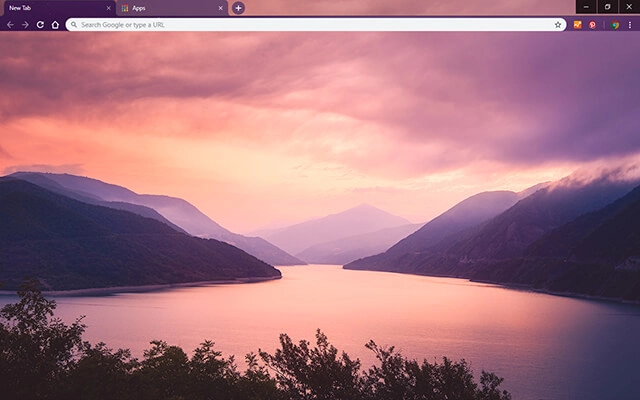Switch to the New Tab tab

[x=58, y=8]
